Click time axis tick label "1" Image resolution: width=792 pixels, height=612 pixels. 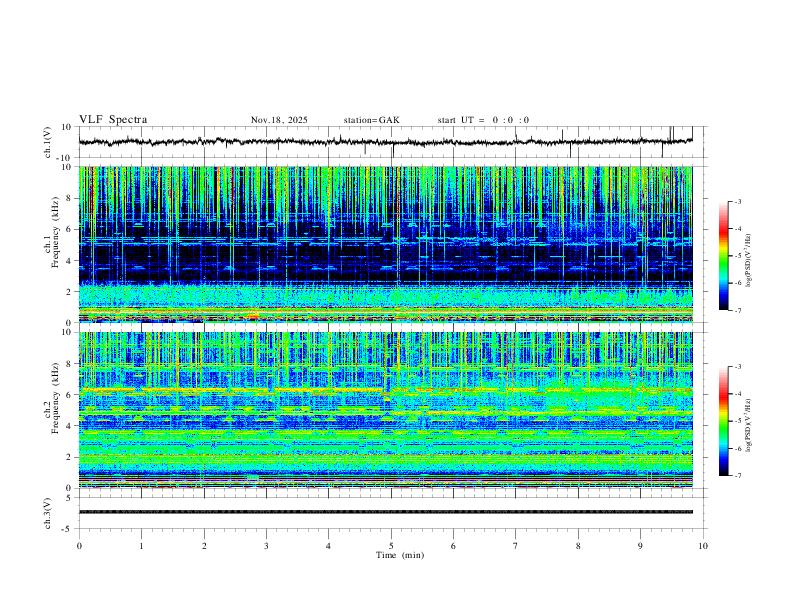[141, 546]
